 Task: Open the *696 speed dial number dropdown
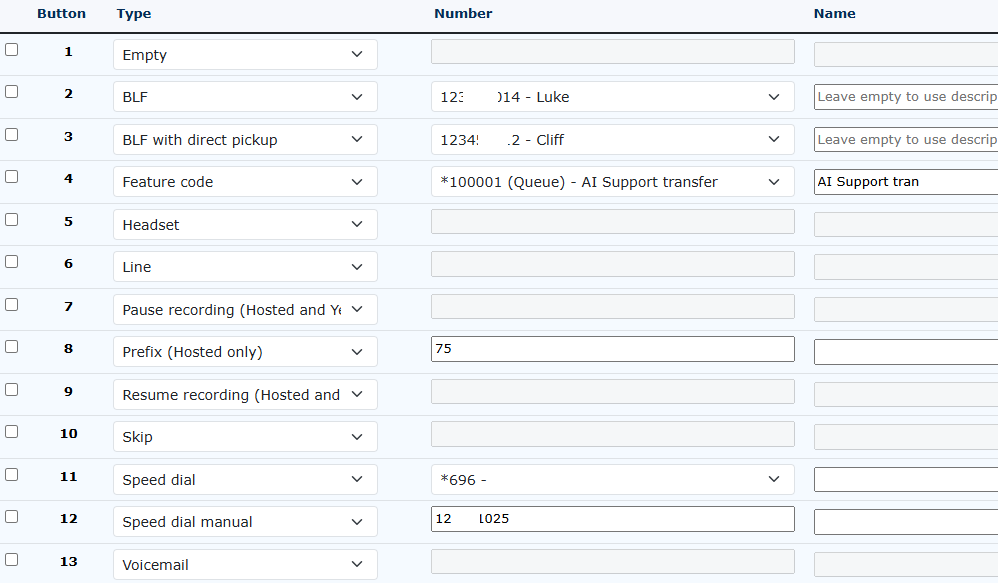(612, 480)
